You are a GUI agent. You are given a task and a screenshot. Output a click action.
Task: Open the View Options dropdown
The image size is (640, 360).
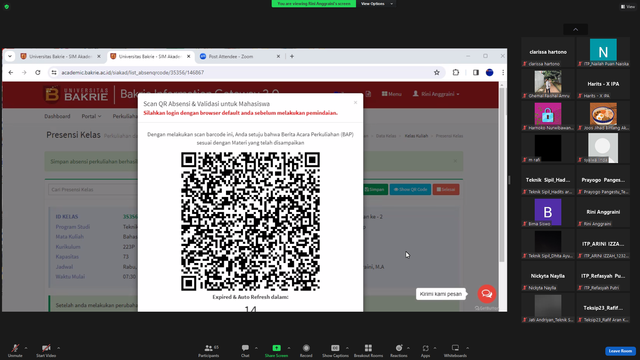point(377,4)
